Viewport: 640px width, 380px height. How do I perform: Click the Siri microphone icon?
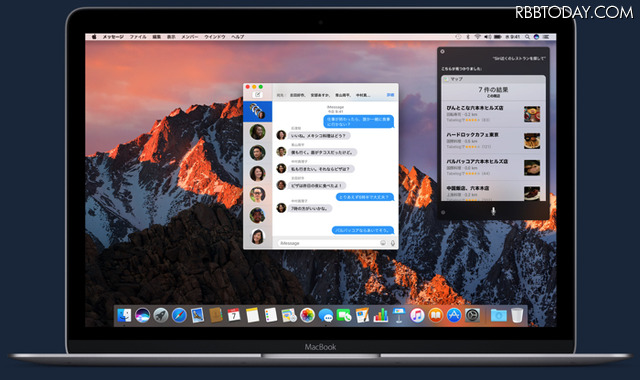click(493, 211)
